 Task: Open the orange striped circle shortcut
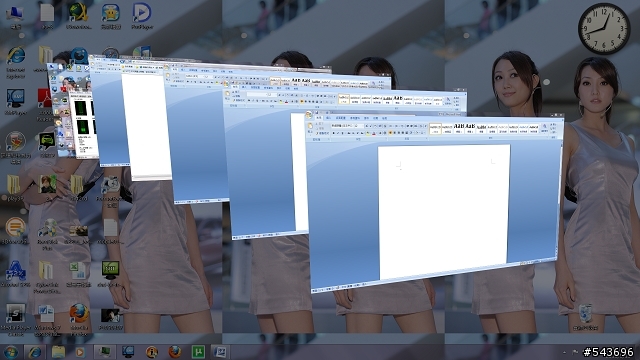point(15,231)
